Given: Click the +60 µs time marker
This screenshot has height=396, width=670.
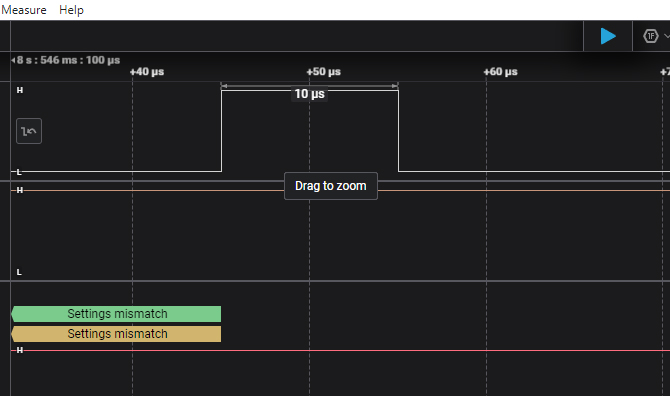Looking at the screenshot, I should pyautogui.click(x=500, y=72).
